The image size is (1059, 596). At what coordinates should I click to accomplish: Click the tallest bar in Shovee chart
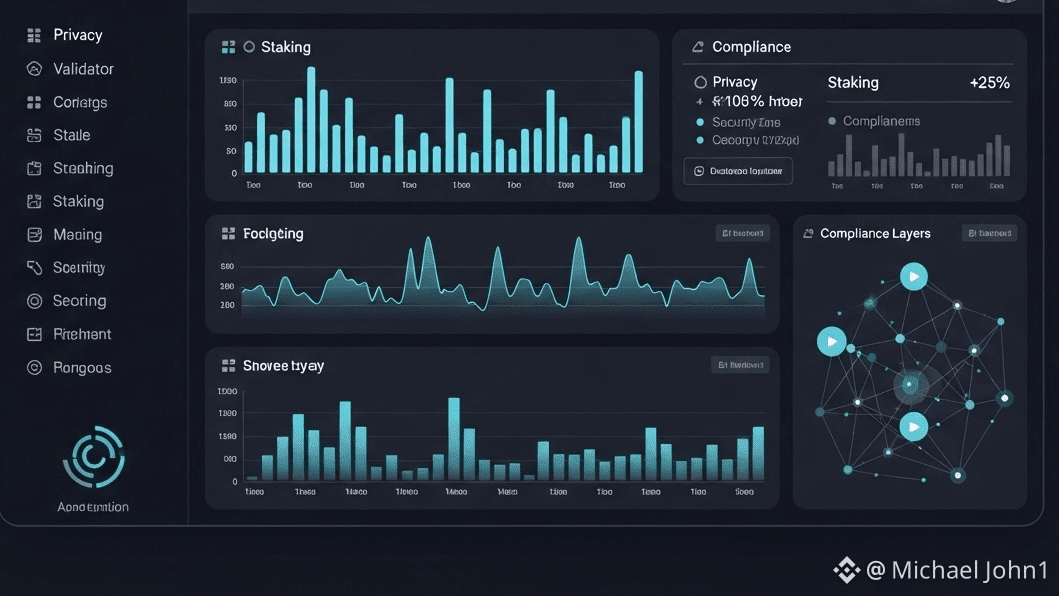[x=454, y=439]
